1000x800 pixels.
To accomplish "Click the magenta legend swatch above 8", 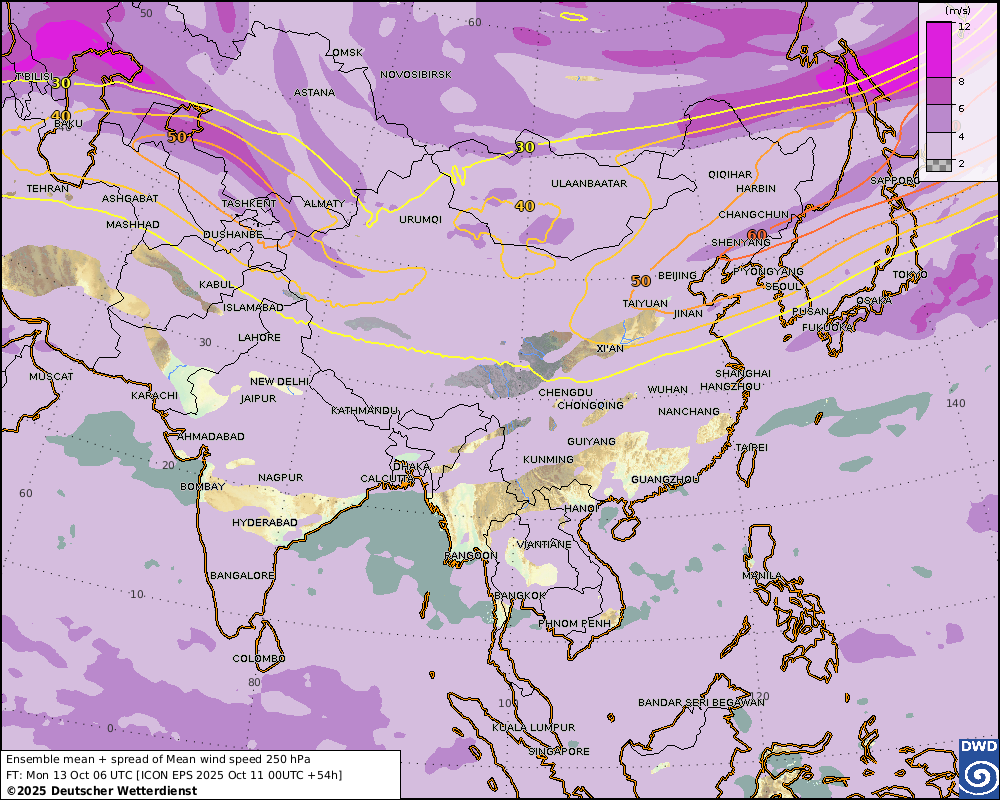I will coord(938,50).
